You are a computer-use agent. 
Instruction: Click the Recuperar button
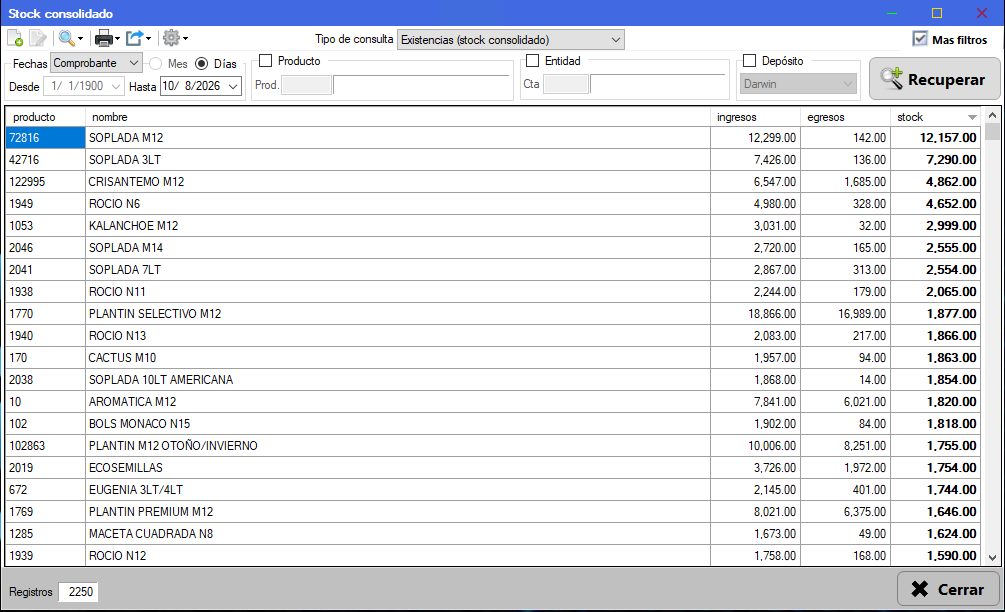tap(934, 79)
